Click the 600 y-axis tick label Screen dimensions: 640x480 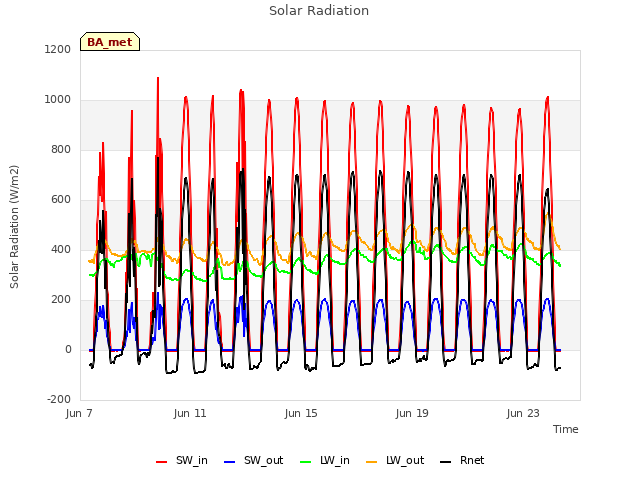61,200
